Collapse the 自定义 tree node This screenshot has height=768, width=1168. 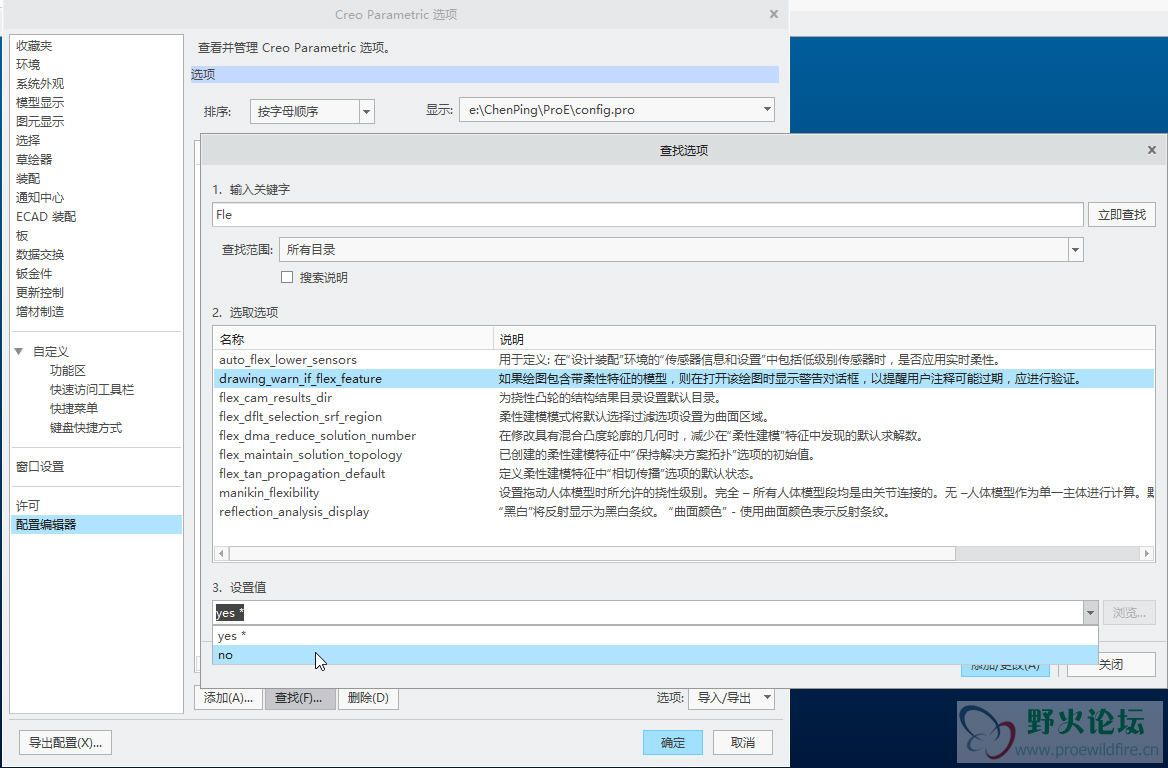pyautogui.click(x=19, y=352)
